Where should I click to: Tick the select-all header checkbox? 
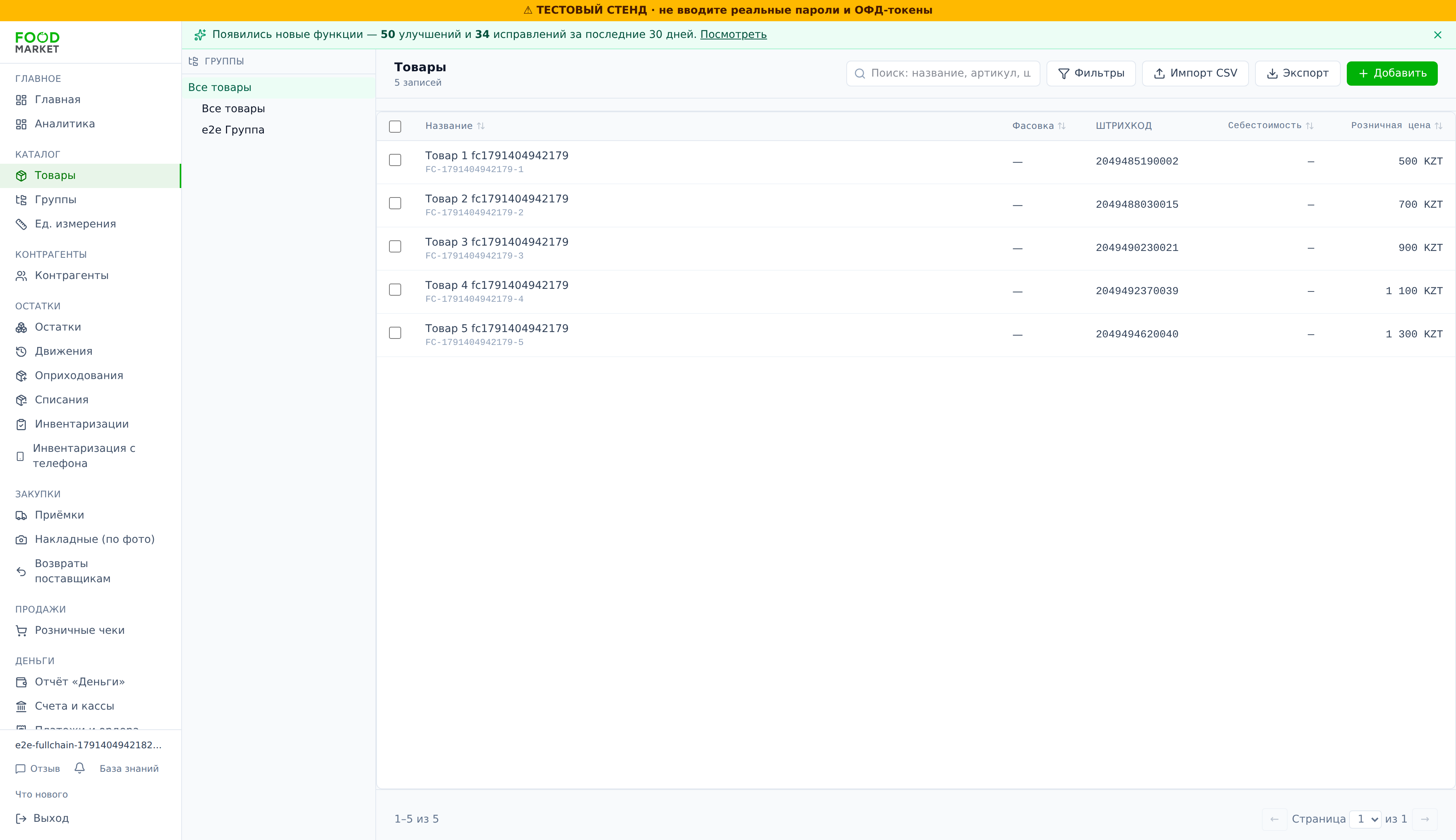395,126
